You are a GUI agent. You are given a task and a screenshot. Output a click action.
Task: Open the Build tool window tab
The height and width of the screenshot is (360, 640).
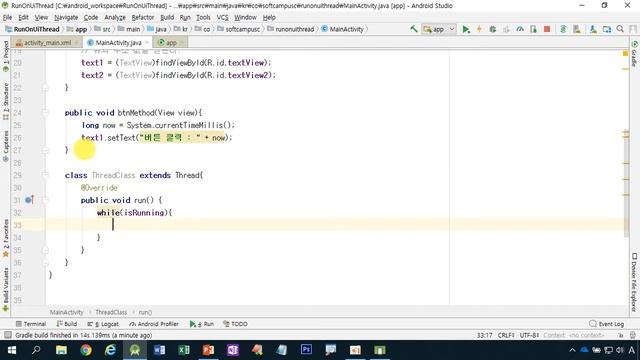(x=67, y=324)
